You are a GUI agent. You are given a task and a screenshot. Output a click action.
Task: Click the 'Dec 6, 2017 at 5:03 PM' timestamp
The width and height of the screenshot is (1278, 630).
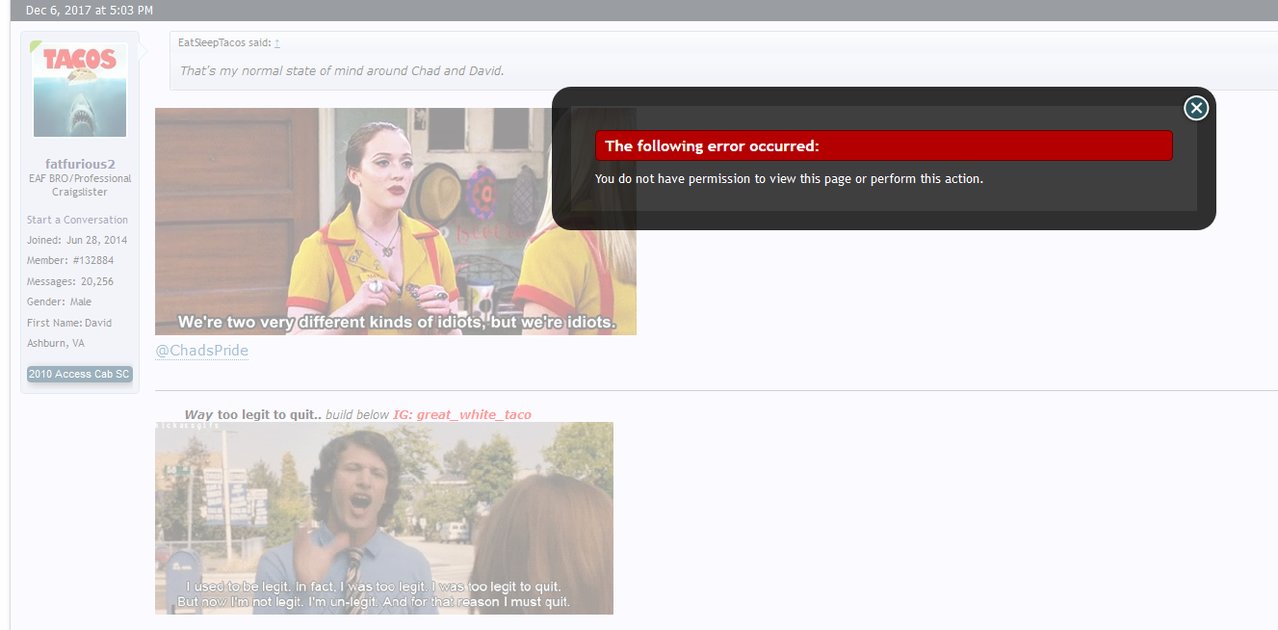click(89, 10)
